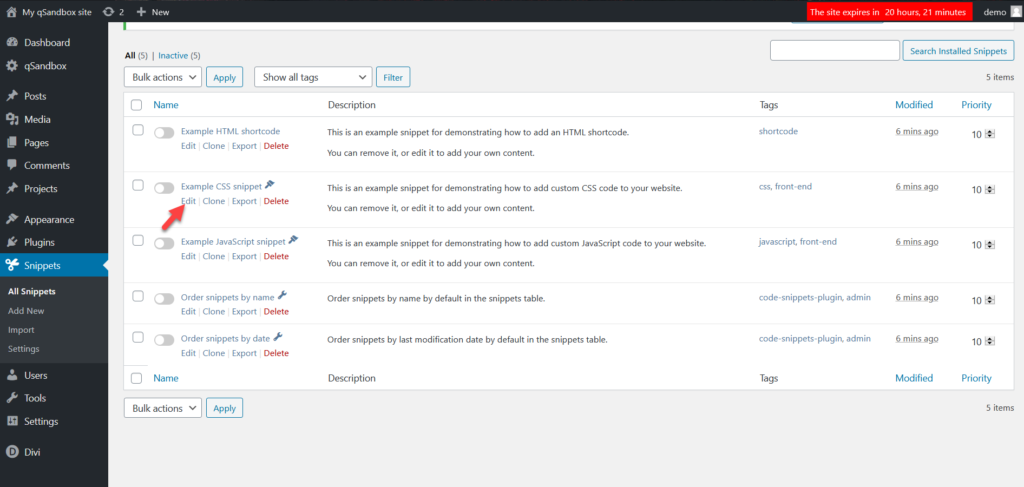The width and height of the screenshot is (1024, 487).
Task: Switch to the All (5) filter
Action: 136,55
